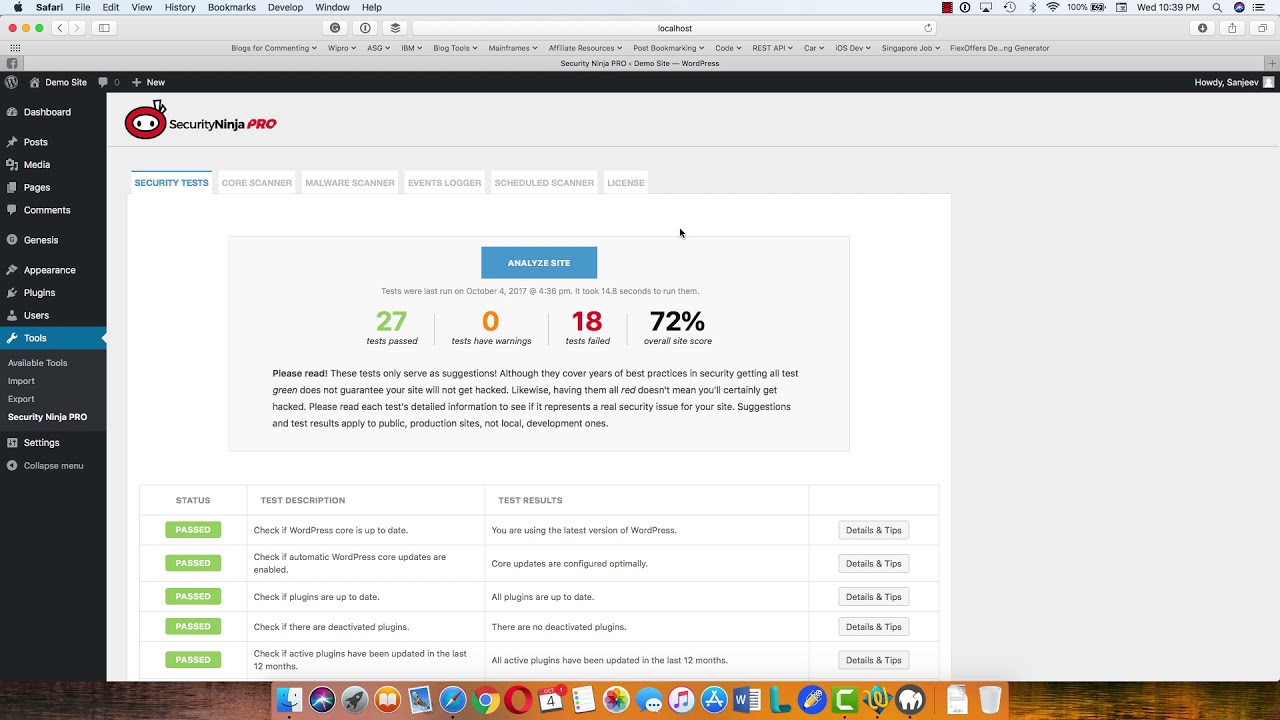Open the Dashboard icon in the admin sidebar
Screen dimensions: 1280x720
point(14,111)
